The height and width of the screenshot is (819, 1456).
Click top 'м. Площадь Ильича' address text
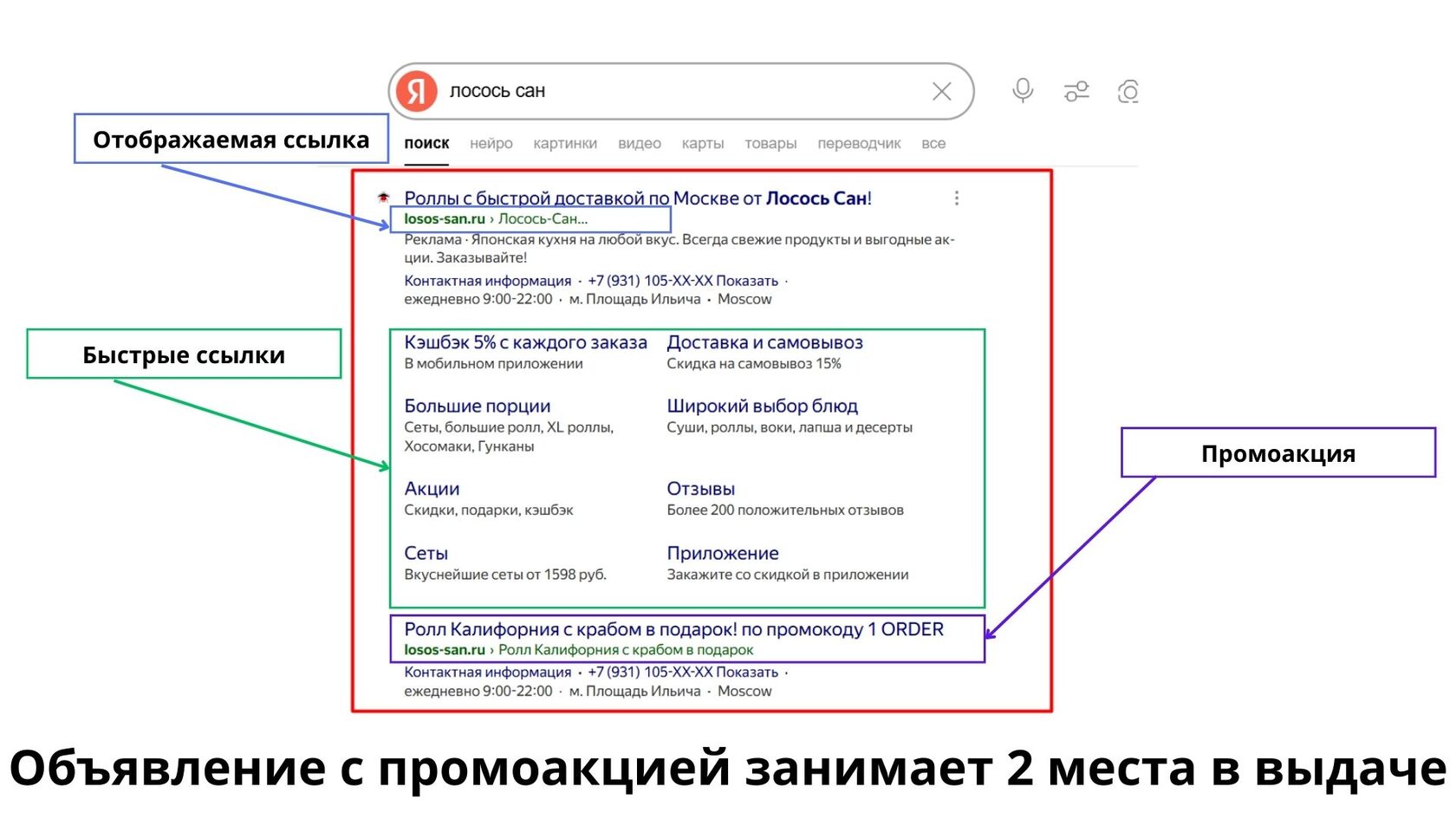coord(634,300)
